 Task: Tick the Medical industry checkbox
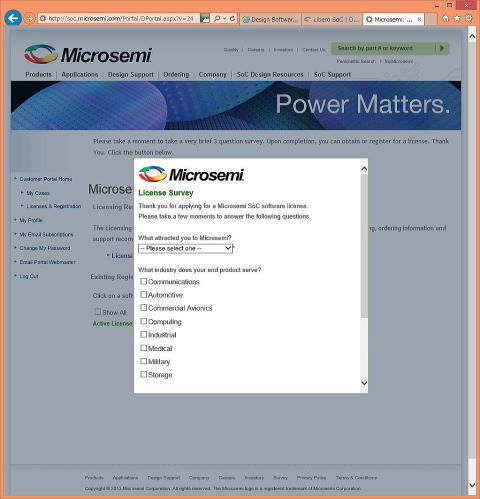tap(143, 348)
